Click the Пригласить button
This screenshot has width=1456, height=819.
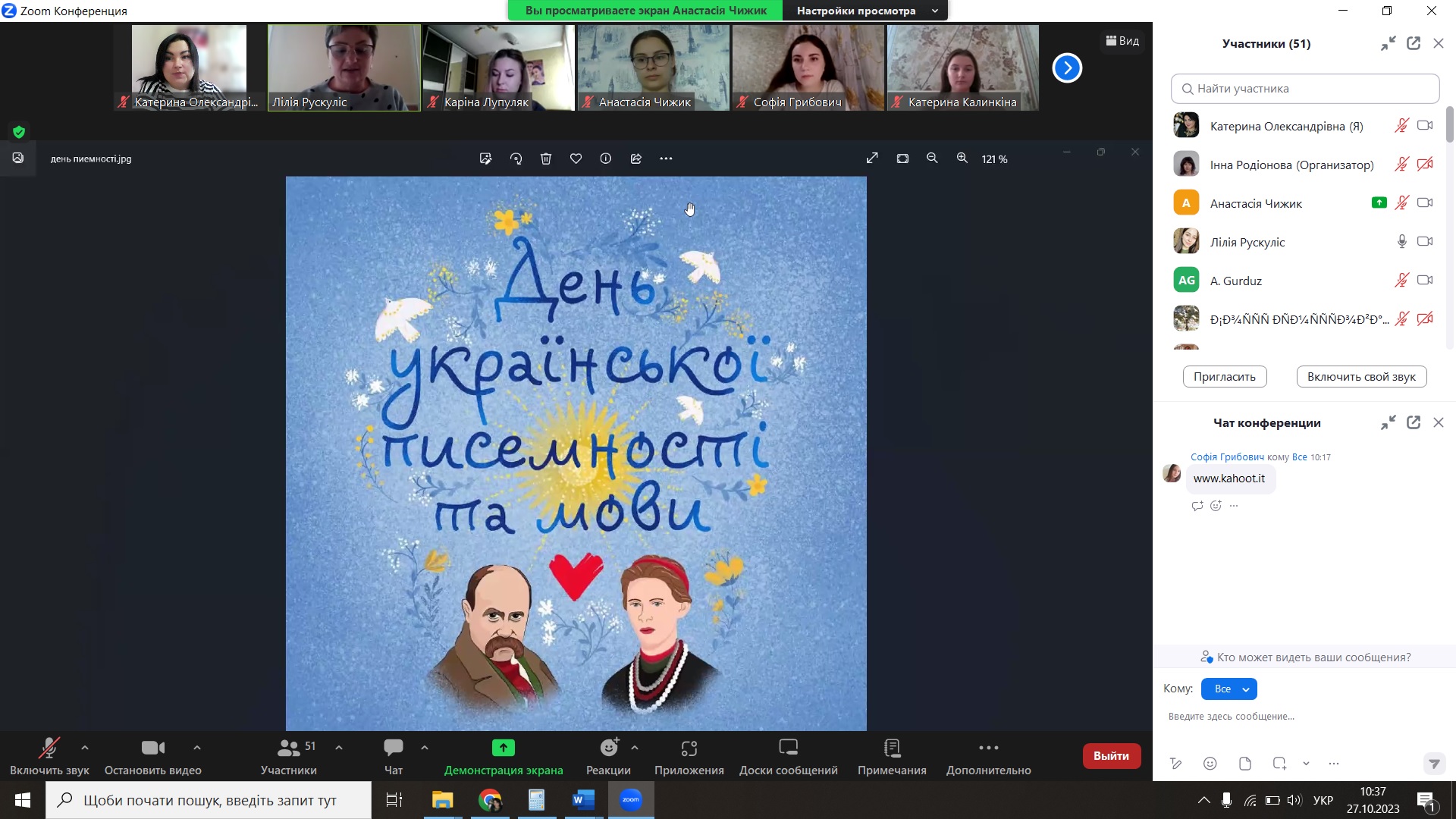click(x=1224, y=376)
